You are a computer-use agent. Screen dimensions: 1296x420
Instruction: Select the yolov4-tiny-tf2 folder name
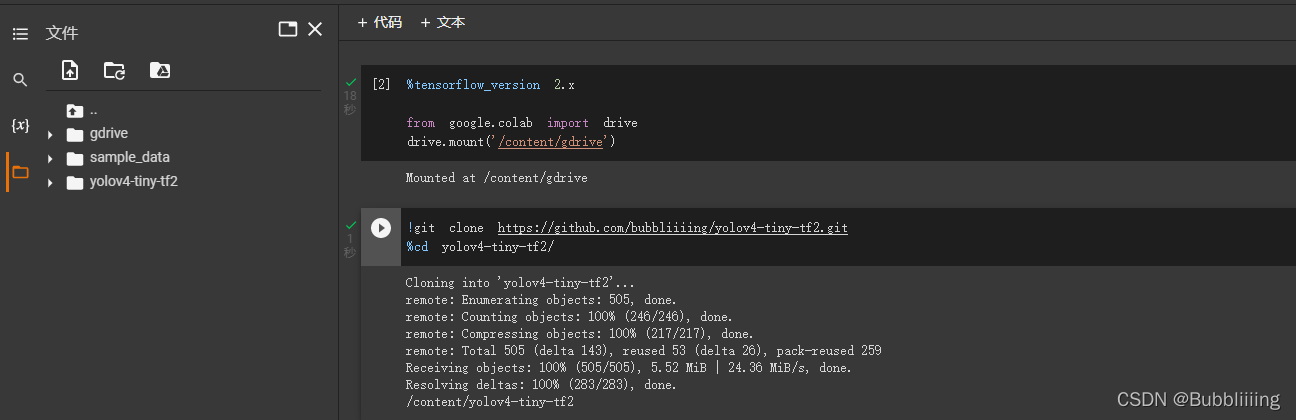(134, 181)
